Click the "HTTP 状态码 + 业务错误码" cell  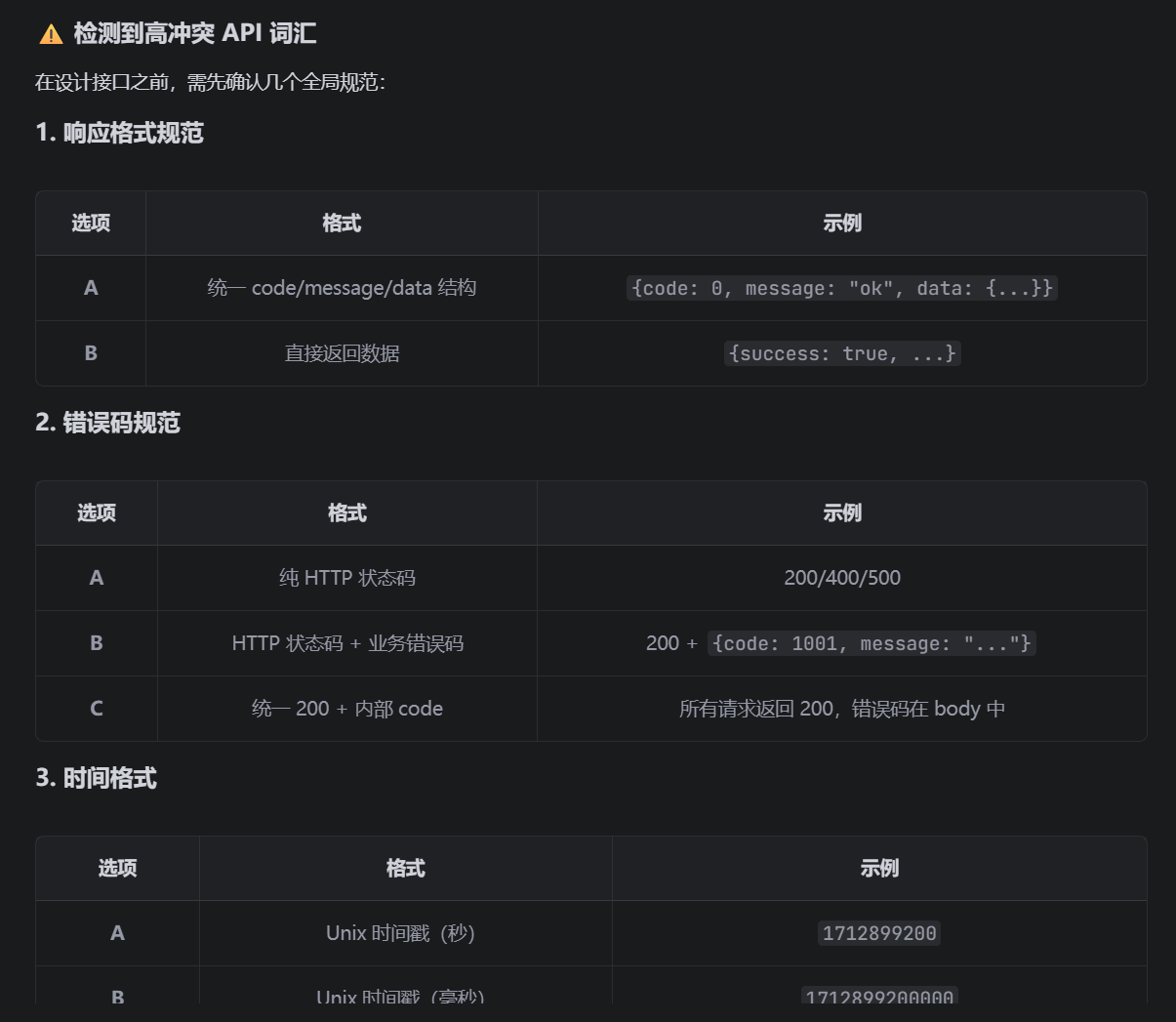click(346, 643)
